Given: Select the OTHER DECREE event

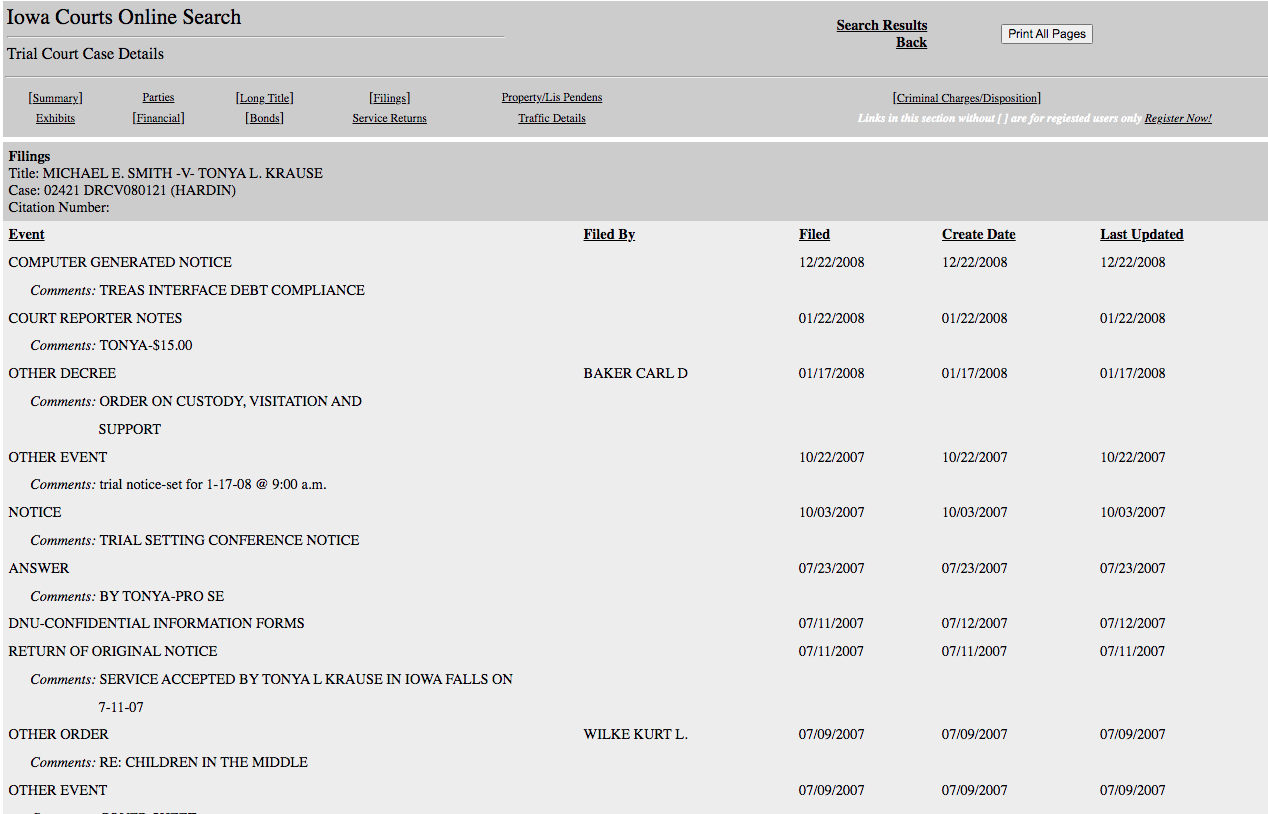Looking at the screenshot, I should tap(62, 373).
